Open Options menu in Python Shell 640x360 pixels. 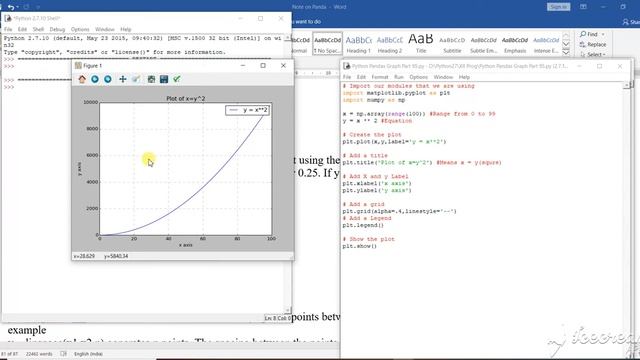pyautogui.click(x=80, y=29)
